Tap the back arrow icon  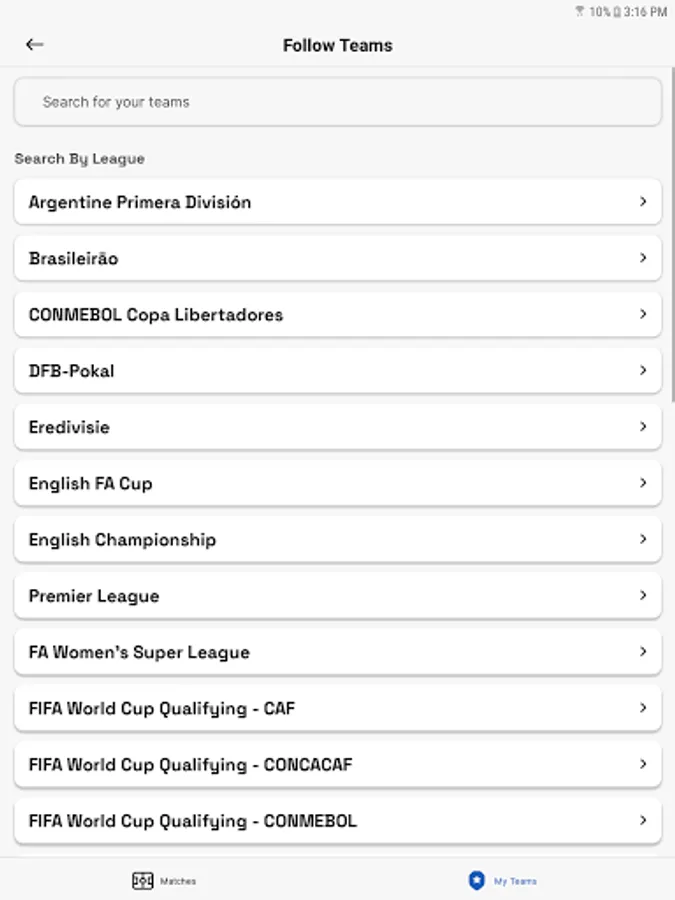35,45
